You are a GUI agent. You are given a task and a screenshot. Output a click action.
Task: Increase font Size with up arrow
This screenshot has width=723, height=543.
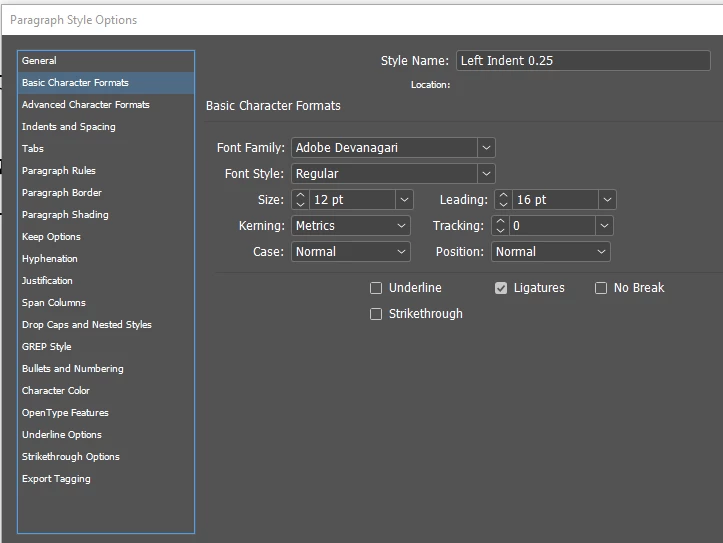[x=301, y=195]
